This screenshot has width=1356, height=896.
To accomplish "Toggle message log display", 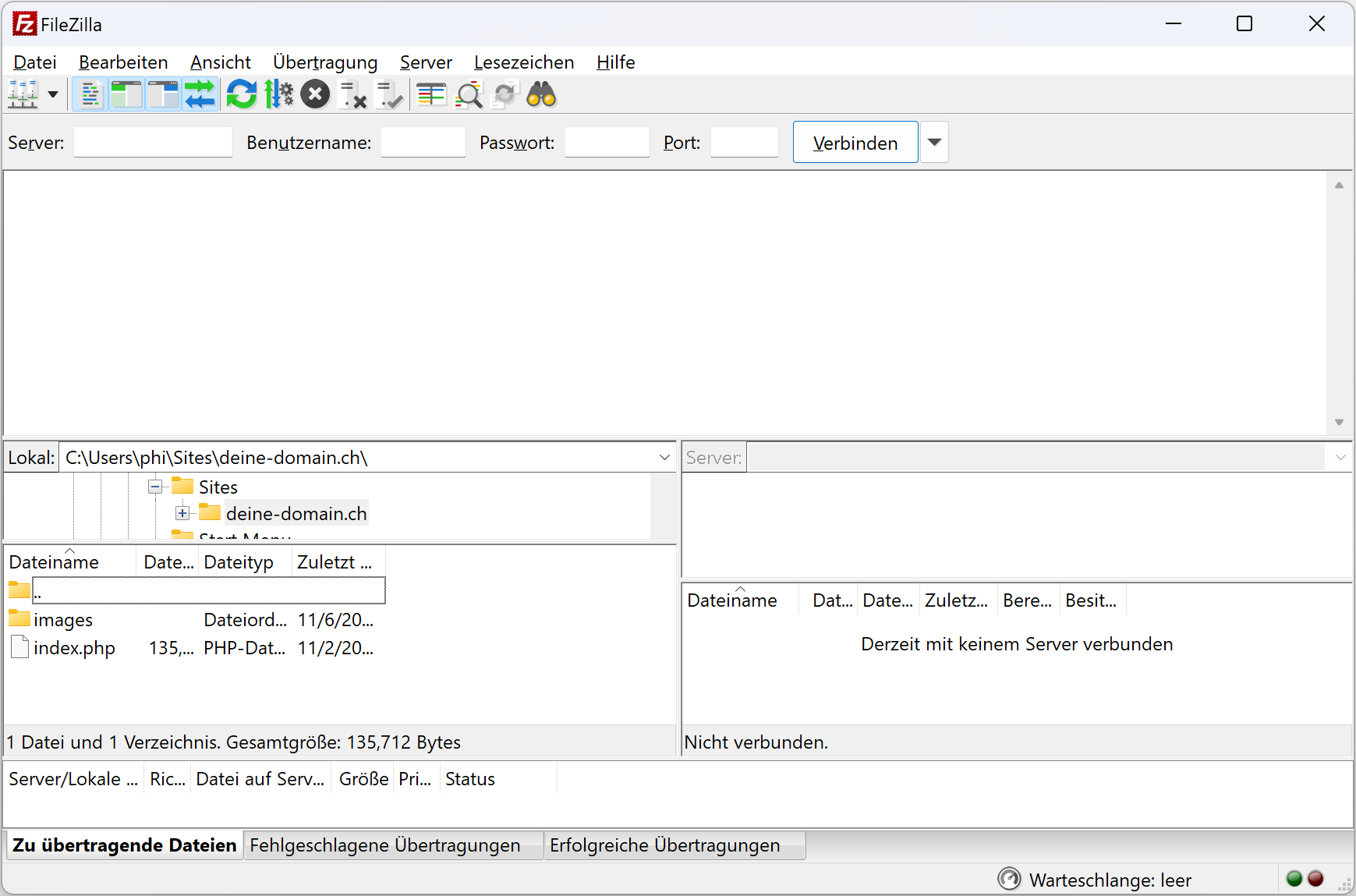I will click(x=90, y=94).
